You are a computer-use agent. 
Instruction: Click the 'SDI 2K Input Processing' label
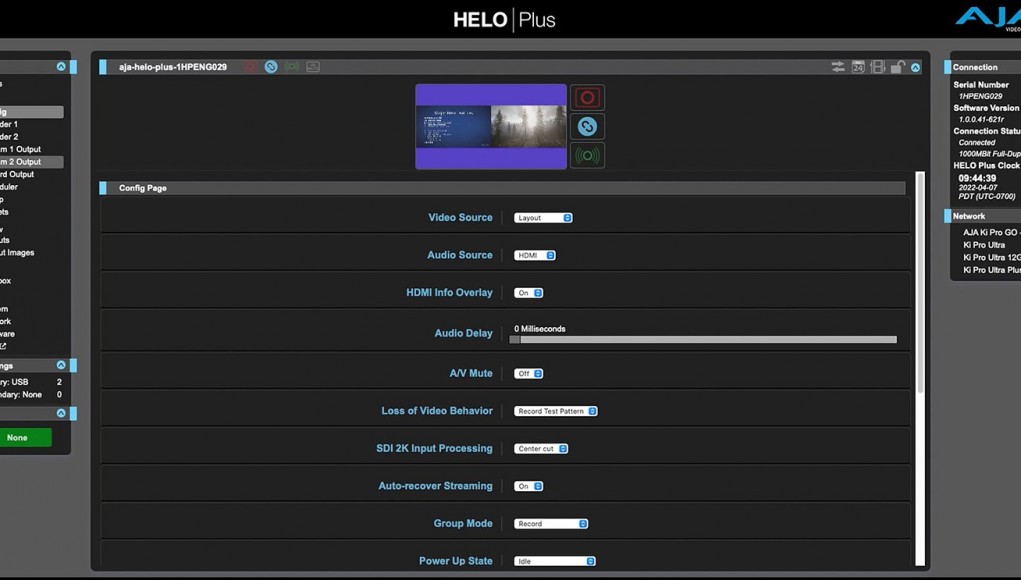[434, 448]
